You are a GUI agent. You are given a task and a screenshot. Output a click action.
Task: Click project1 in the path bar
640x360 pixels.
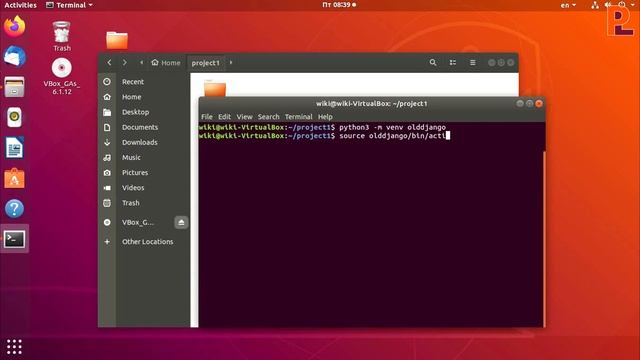point(206,63)
